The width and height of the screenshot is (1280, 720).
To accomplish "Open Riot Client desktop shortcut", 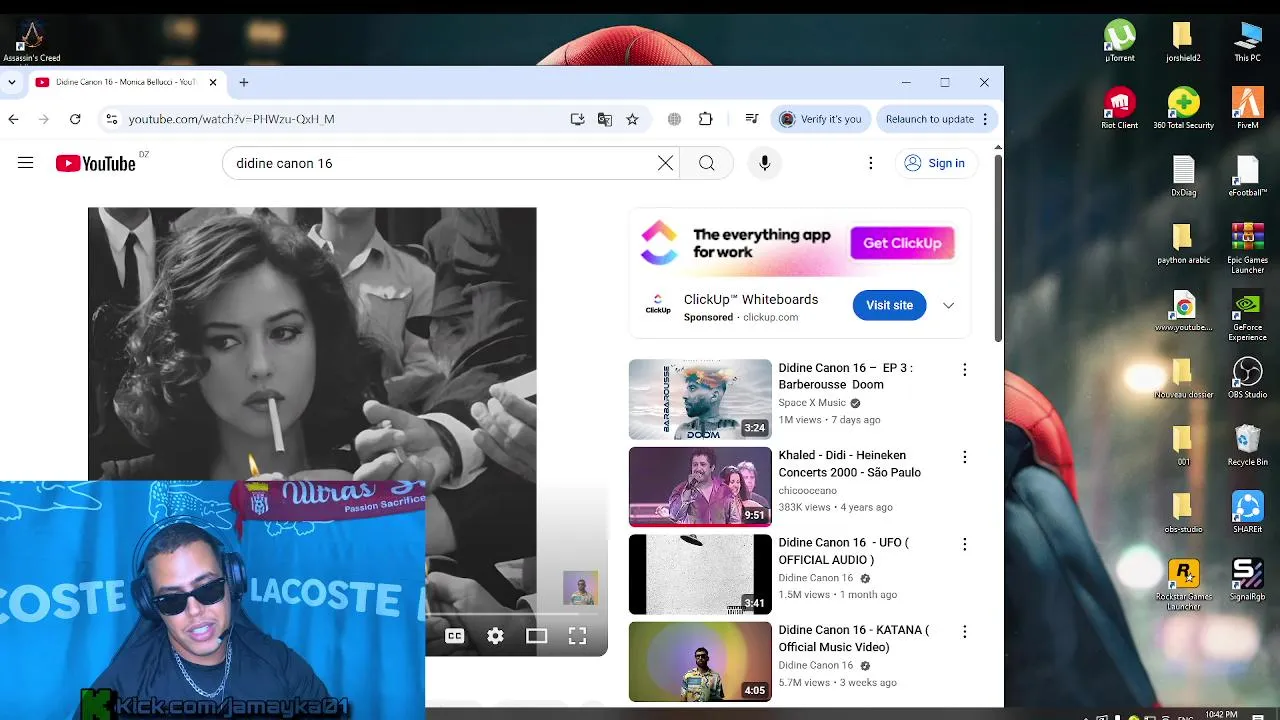I will click(x=1120, y=108).
